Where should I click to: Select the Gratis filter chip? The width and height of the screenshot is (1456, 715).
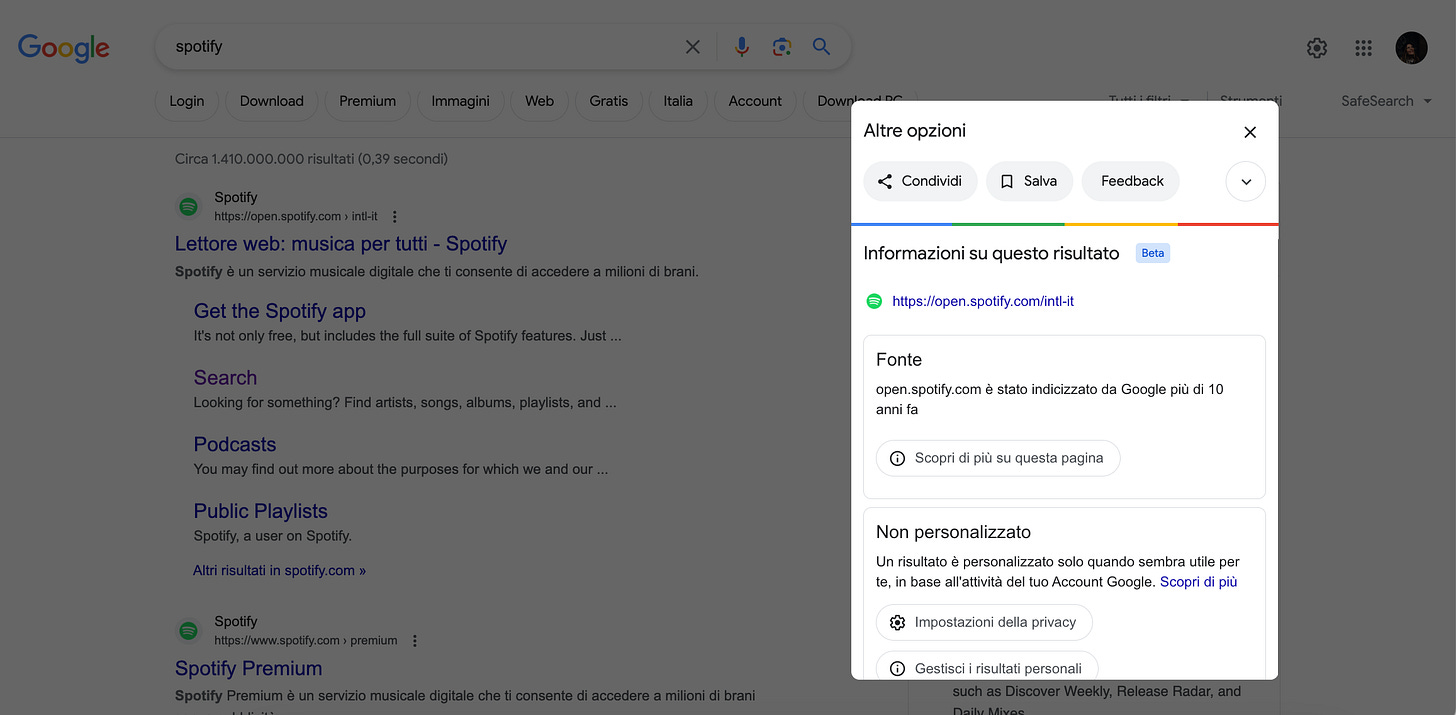609,101
